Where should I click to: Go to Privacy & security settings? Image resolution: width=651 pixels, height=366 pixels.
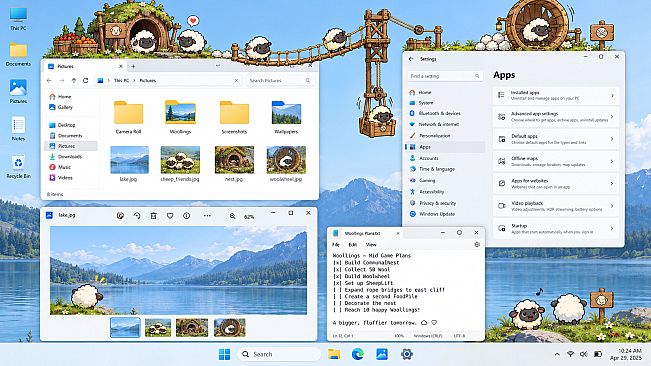pos(438,203)
